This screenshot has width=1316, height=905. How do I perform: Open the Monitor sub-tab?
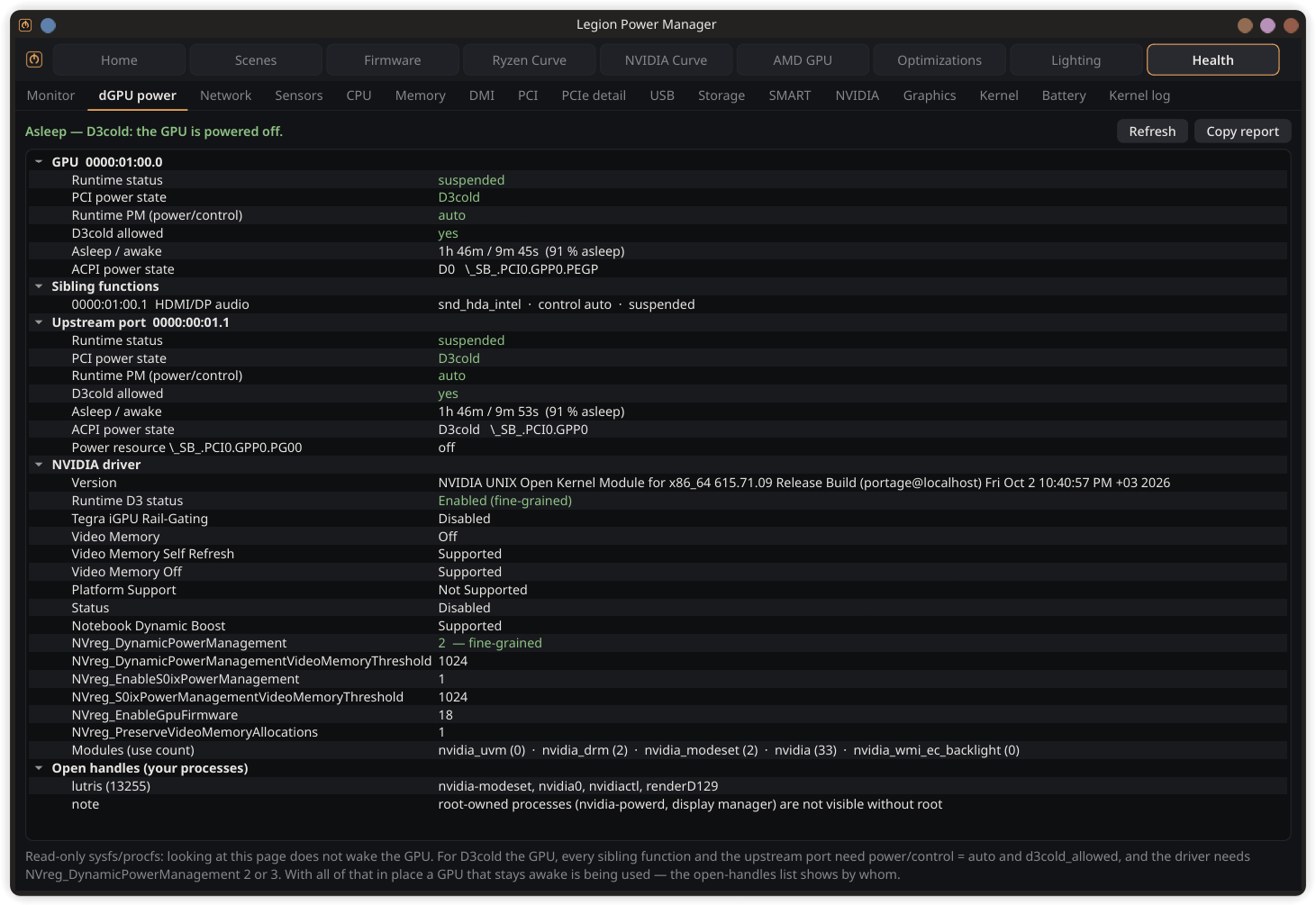coord(50,95)
